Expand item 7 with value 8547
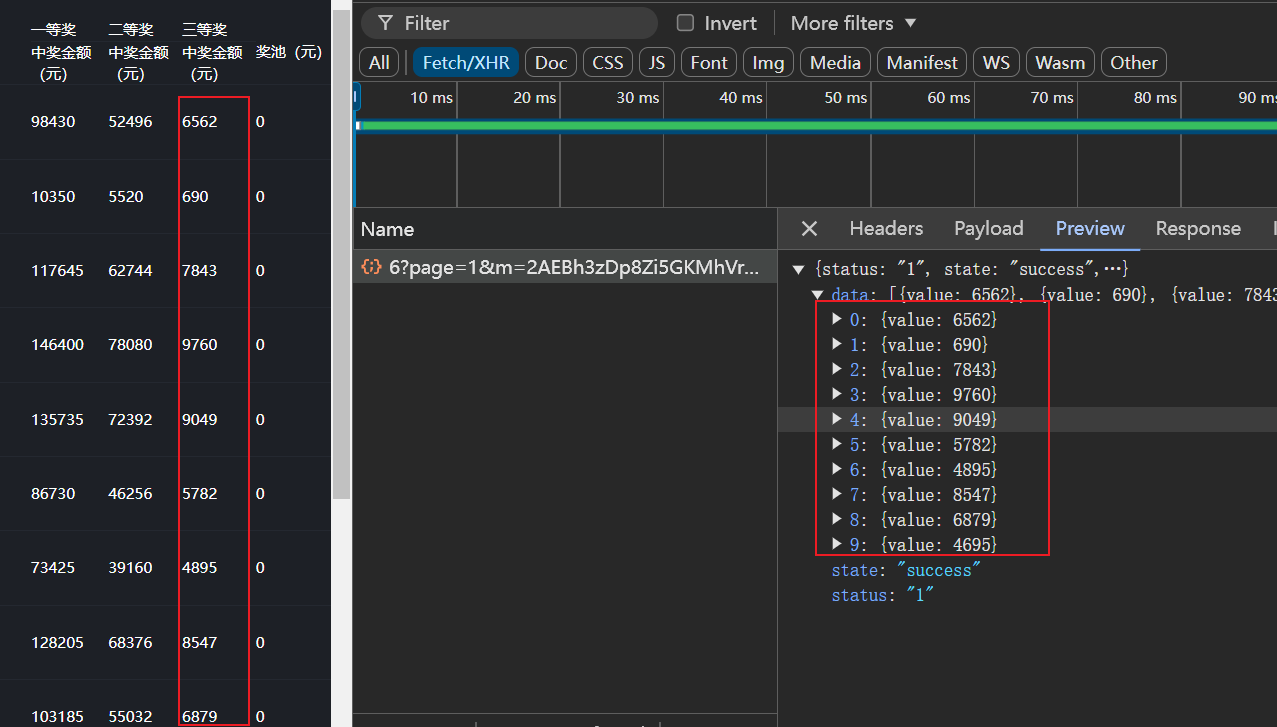The height and width of the screenshot is (727, 1277). 837,494
